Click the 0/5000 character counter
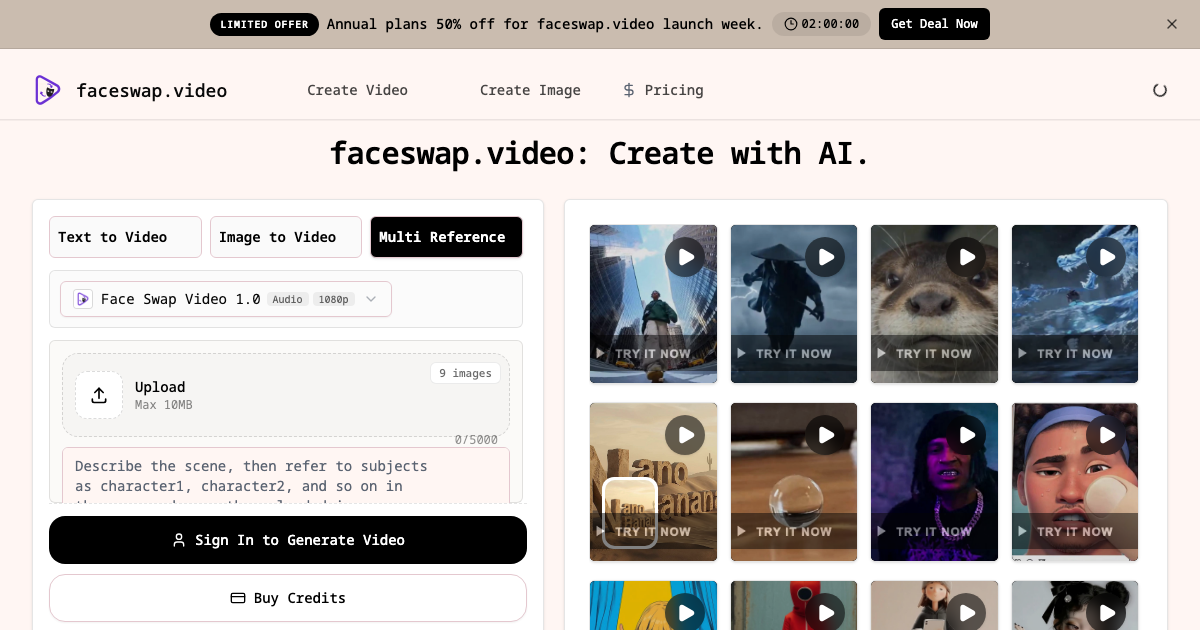Viewport: 1200px width, 630px height. (476, 440)
